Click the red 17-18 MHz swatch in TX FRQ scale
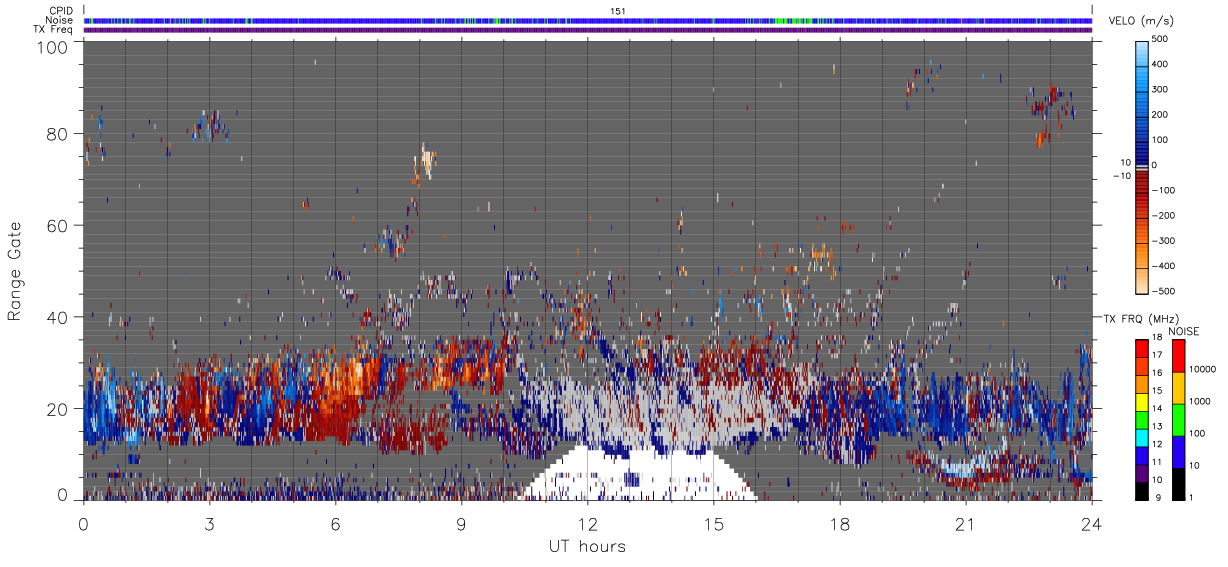This screenshot has height=567, width=1228. tap(1141, 348)
